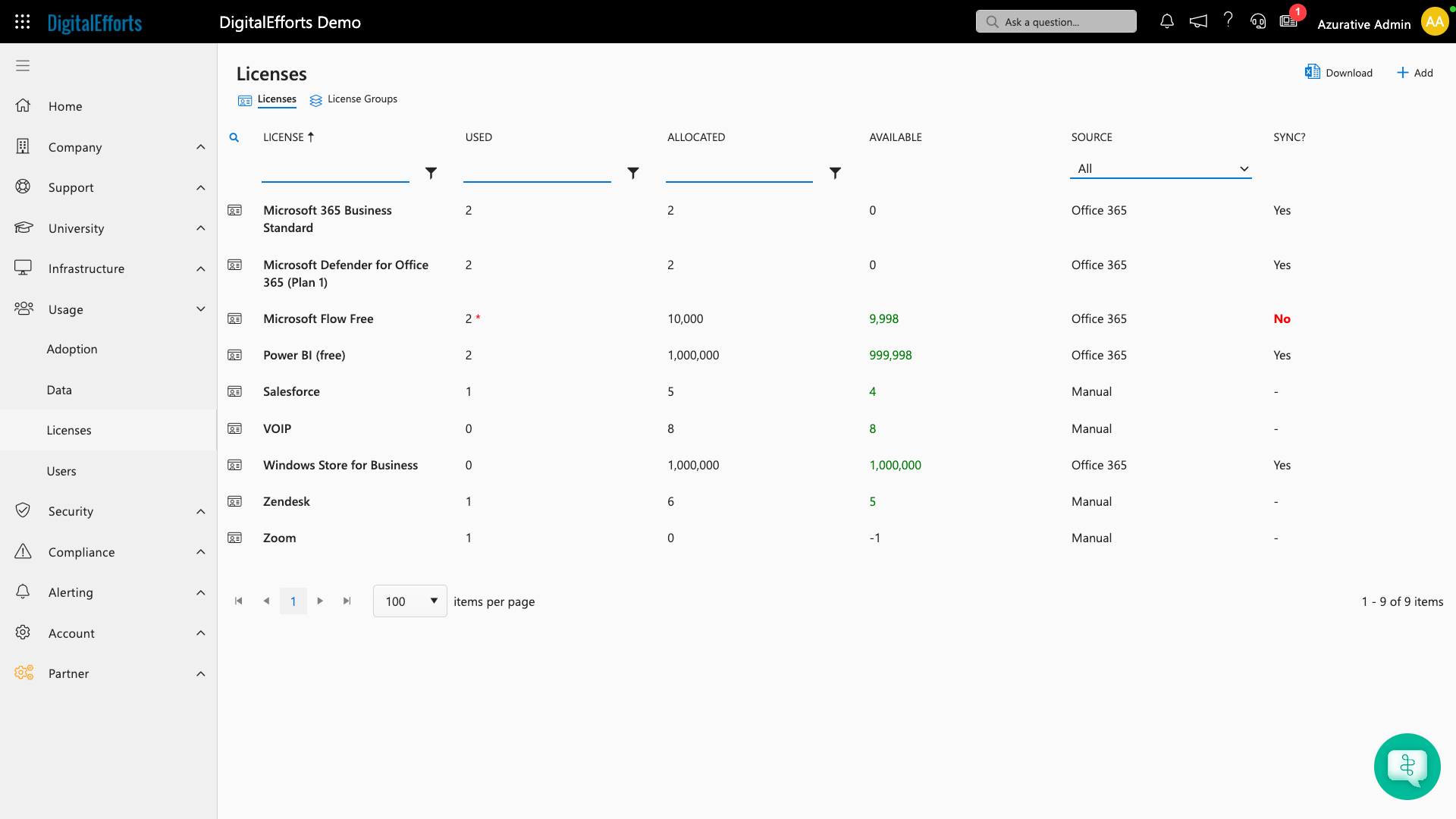This screenshot has height=819, width=1456.
Task: Go to first page of results
Action: pos(239,601)
